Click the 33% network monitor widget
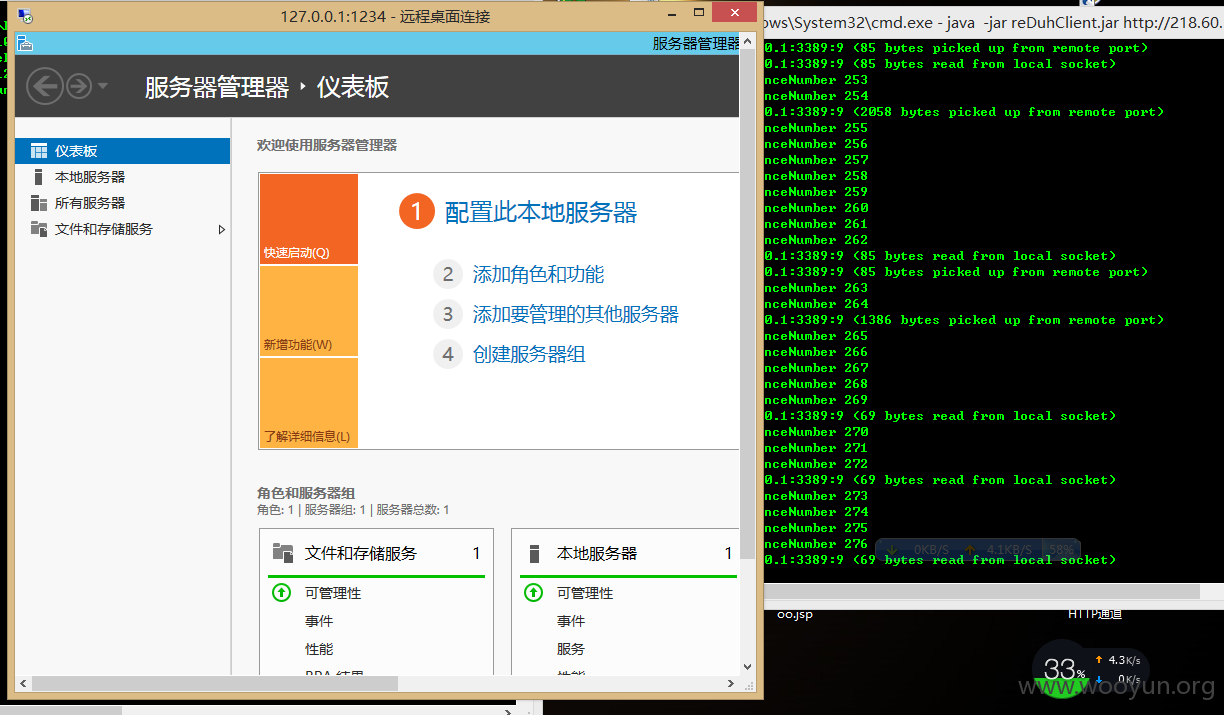This screenshot has width=1224, height=715. 1064,669
